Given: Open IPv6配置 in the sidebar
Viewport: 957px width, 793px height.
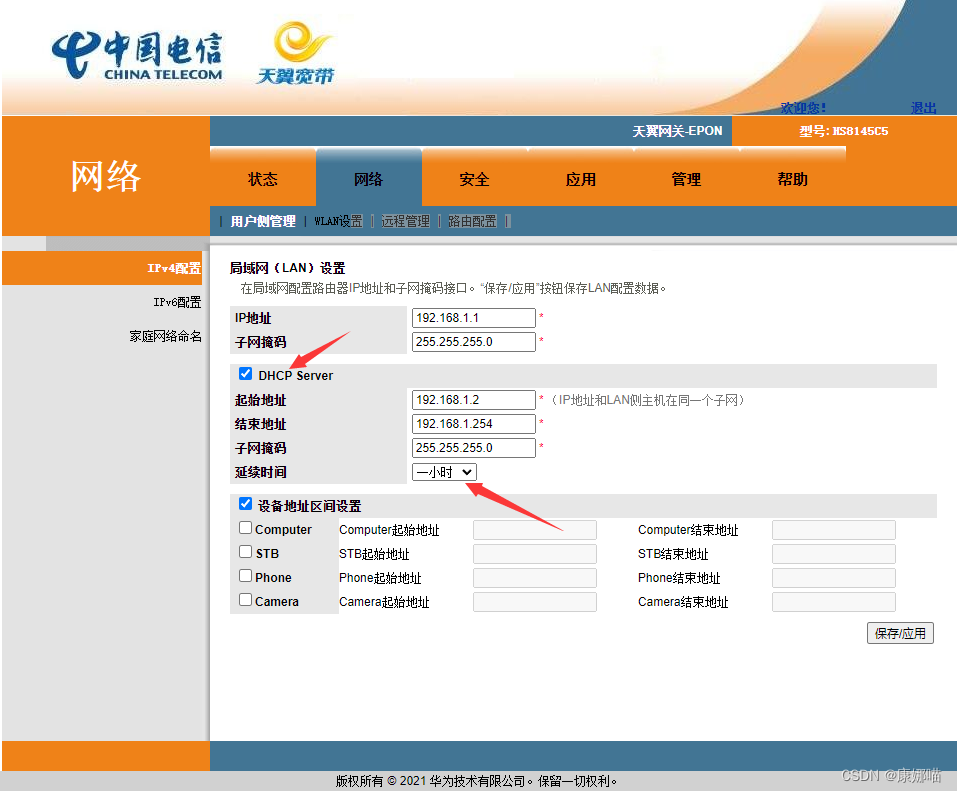Looking at the screenshot, I should pyautogui.click(x=177, y=302).
